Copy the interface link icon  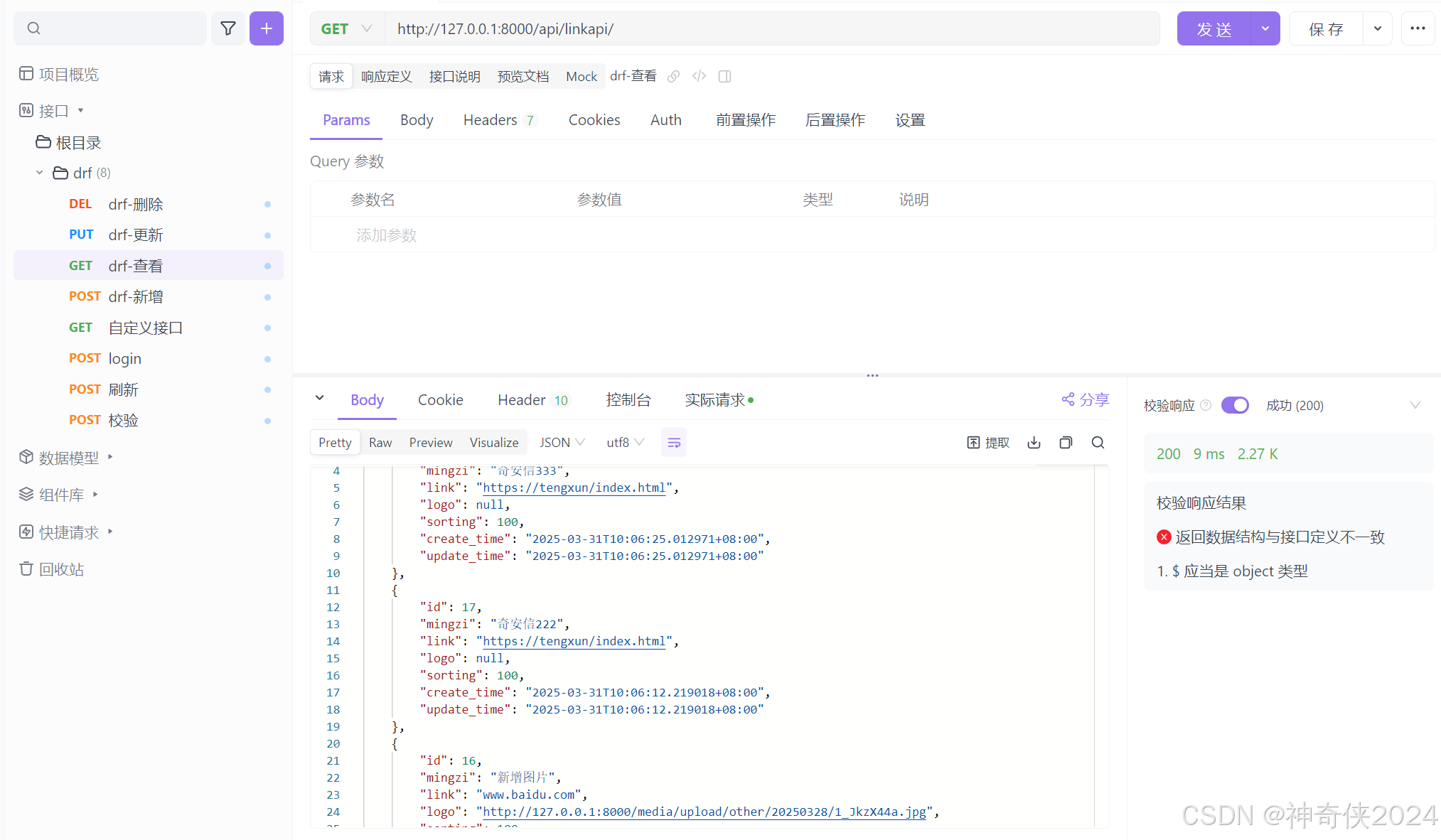pos(674,76)
